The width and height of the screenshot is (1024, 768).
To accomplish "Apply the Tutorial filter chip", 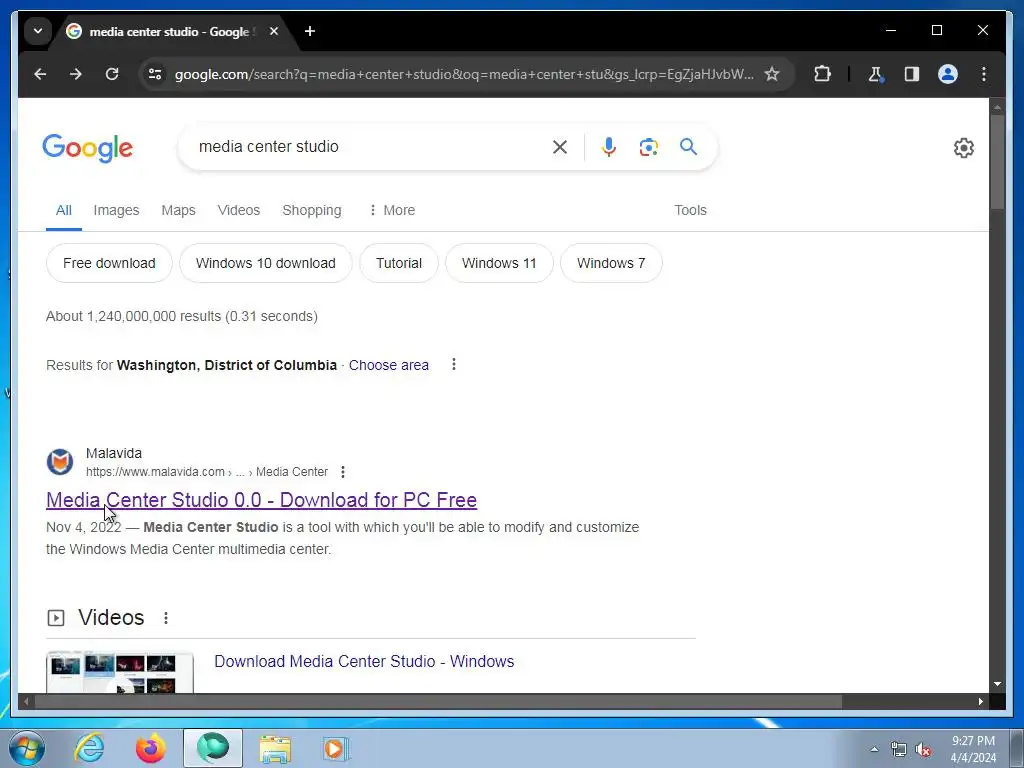I will tap(399, 263).
